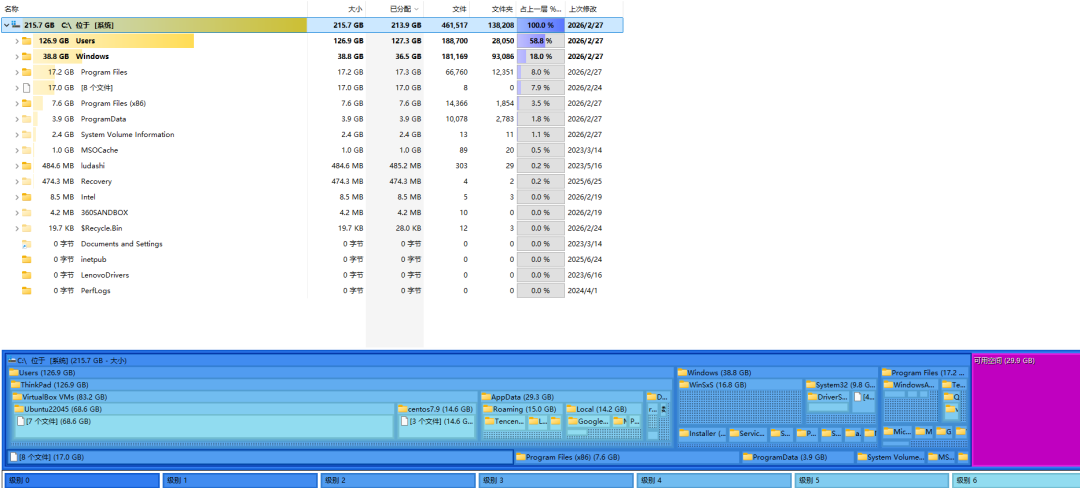The image size is (1080, 488).
Task: Click the PerfLogs folder icon
Action: point(26,290)
